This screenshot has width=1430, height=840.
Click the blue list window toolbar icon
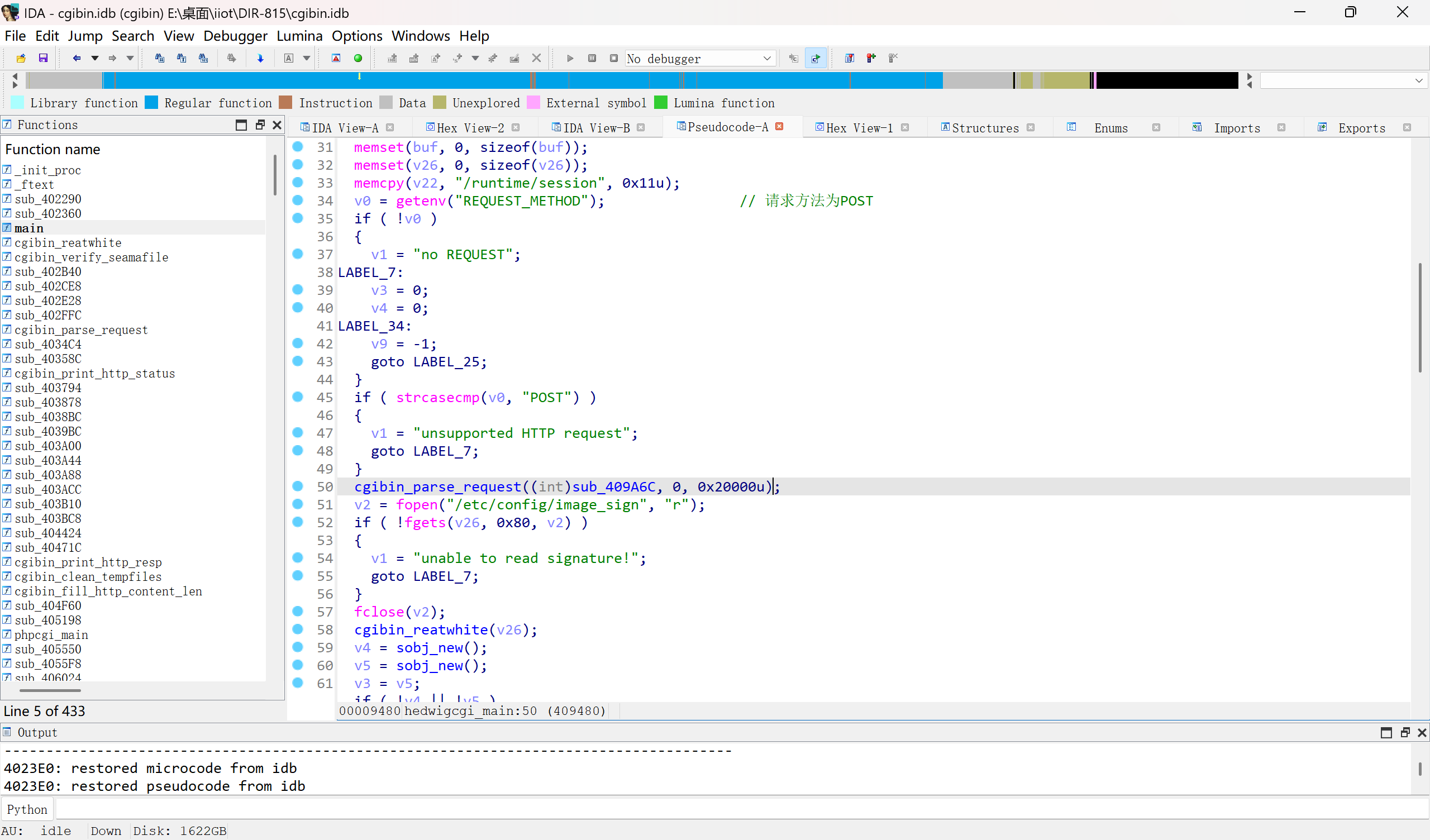[x=850, y=59]
